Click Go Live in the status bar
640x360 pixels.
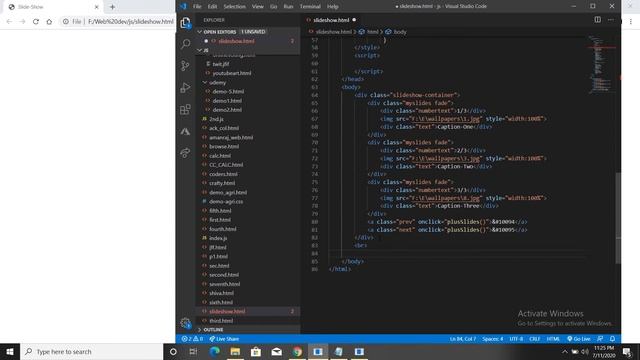pos(579,339)
